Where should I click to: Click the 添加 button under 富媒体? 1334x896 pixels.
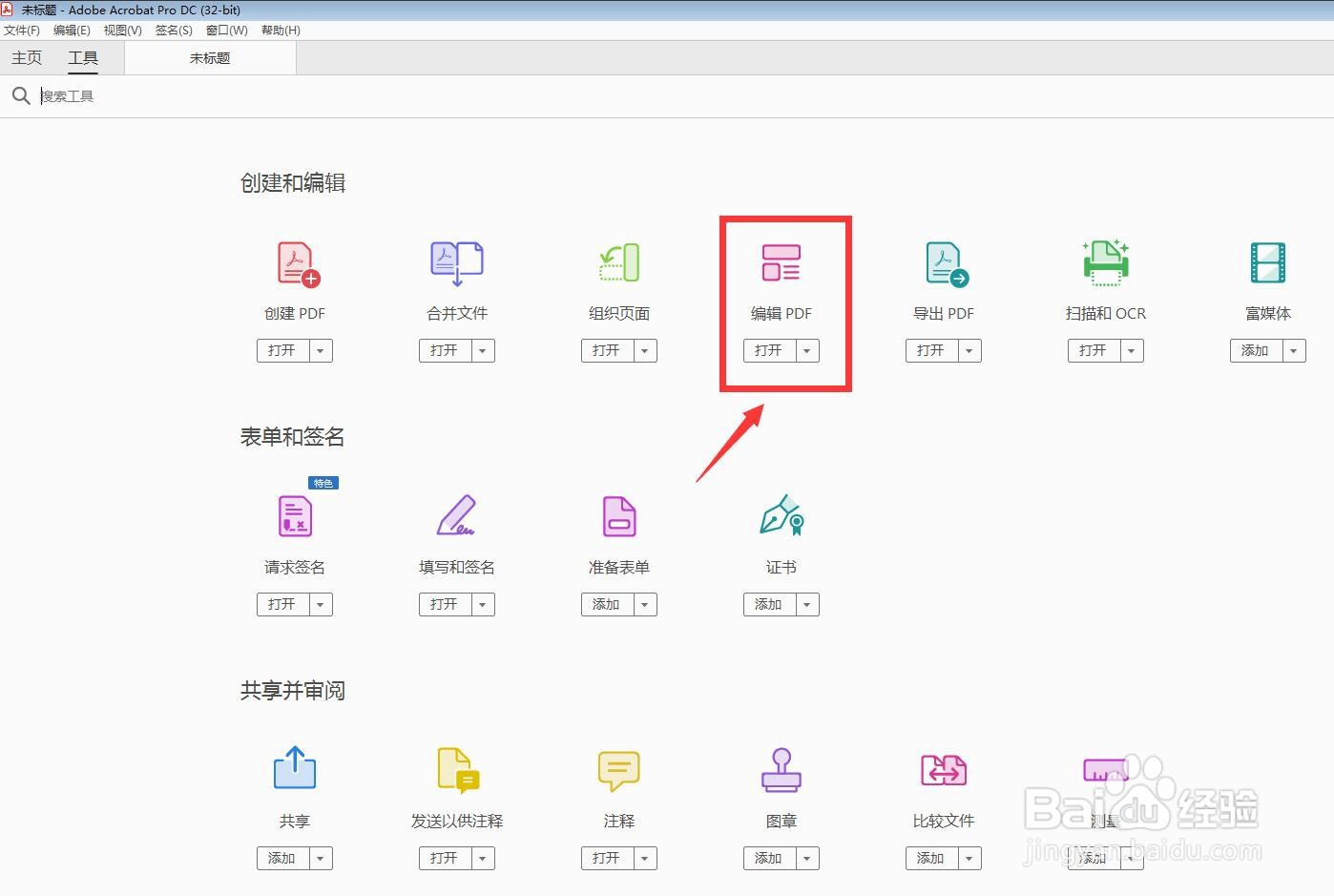pyautogui.click(x=1256, y=350)
